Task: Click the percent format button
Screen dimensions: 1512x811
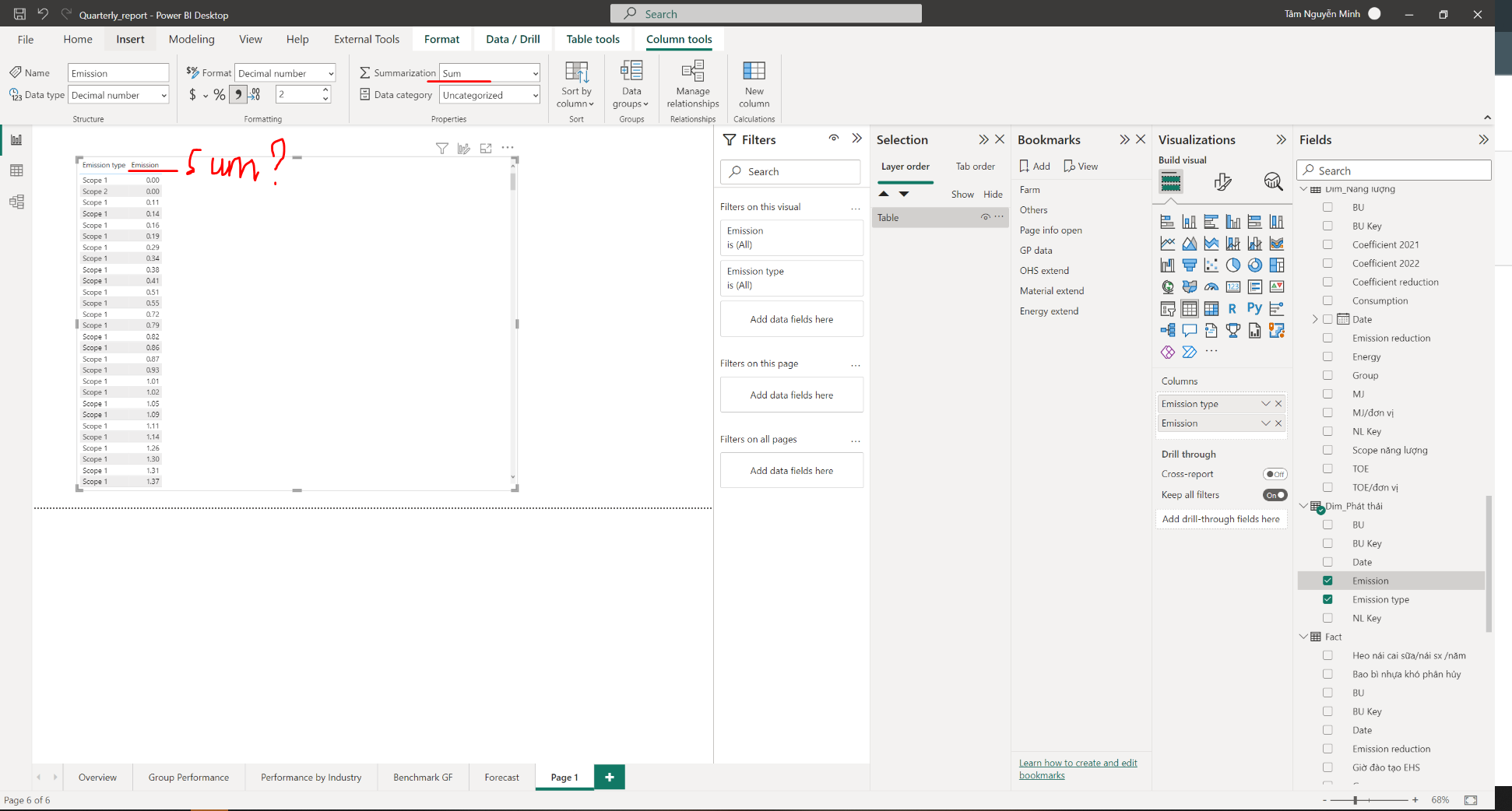Action: tap(220, 95)
